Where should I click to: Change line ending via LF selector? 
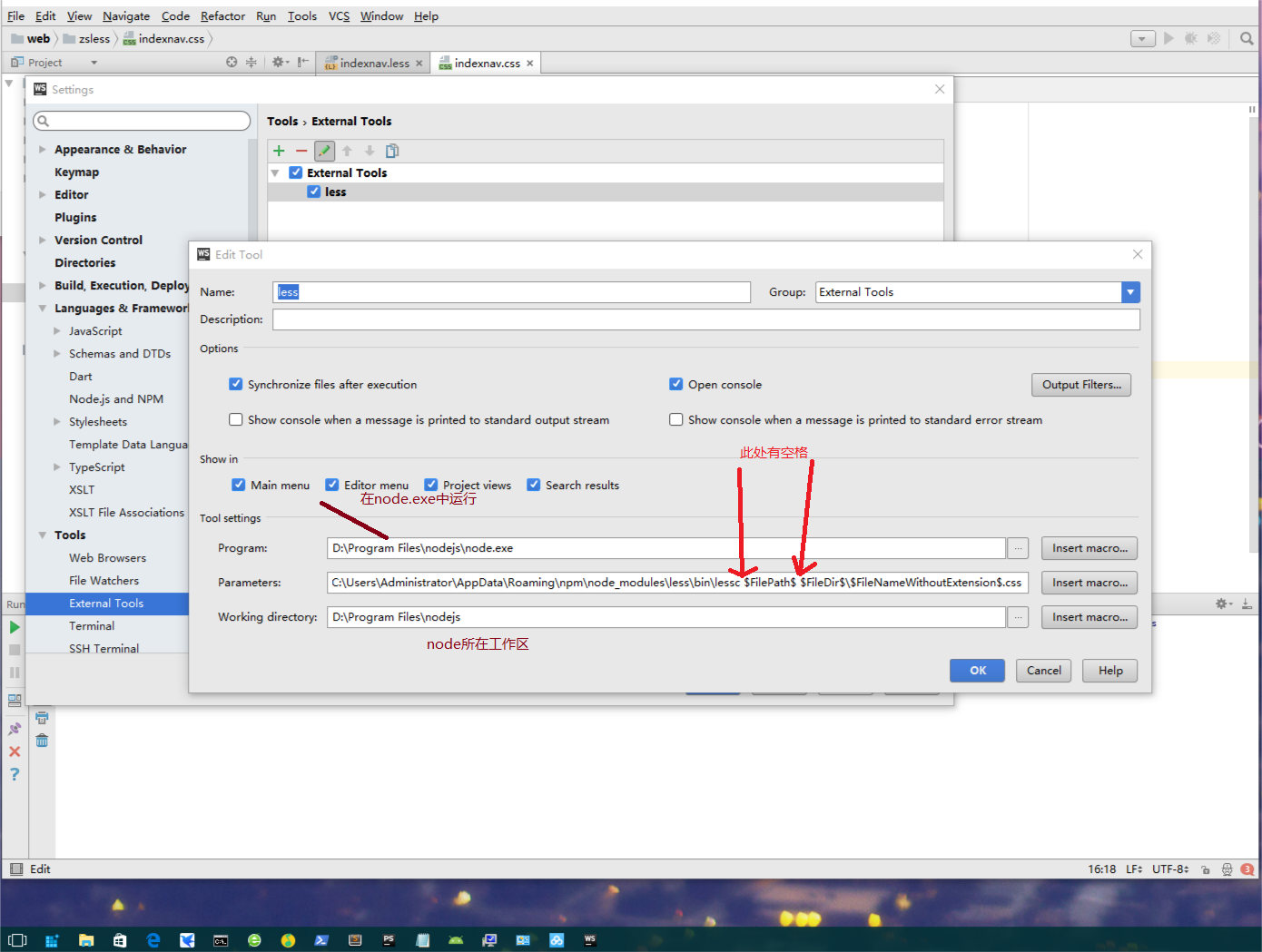1133,869
